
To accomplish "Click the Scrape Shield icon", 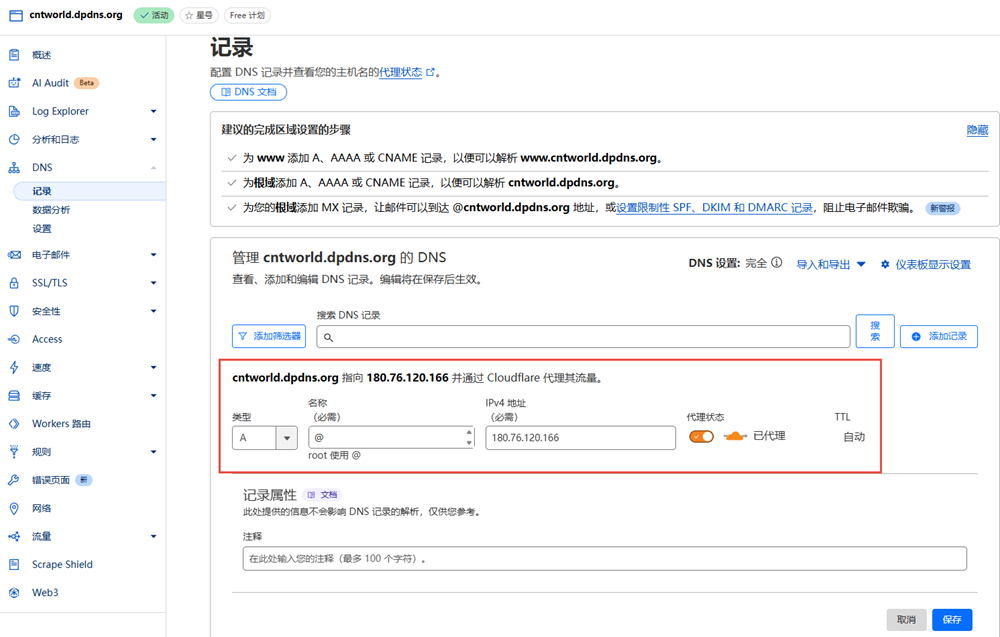I will 14,564.
